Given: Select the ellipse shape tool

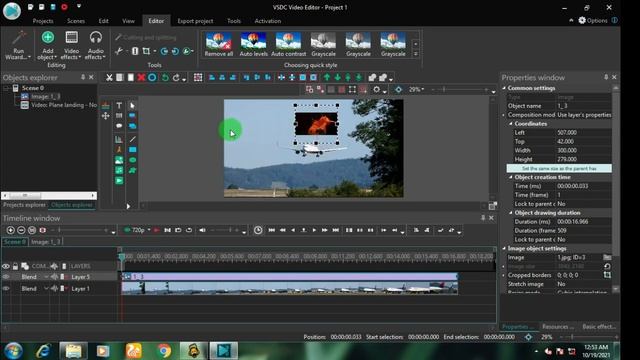Looking at the screenshot, I should coord(132,160).
